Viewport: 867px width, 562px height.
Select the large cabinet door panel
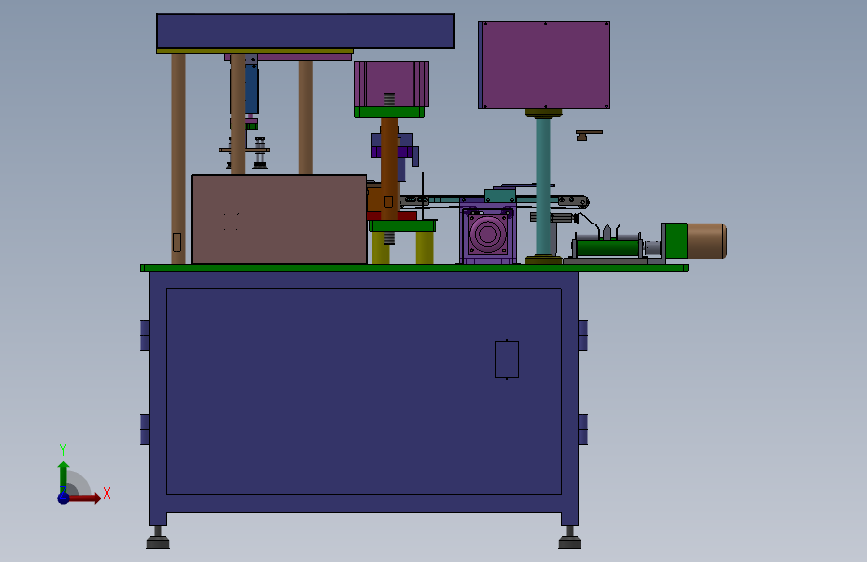click(x=364, y=391)
